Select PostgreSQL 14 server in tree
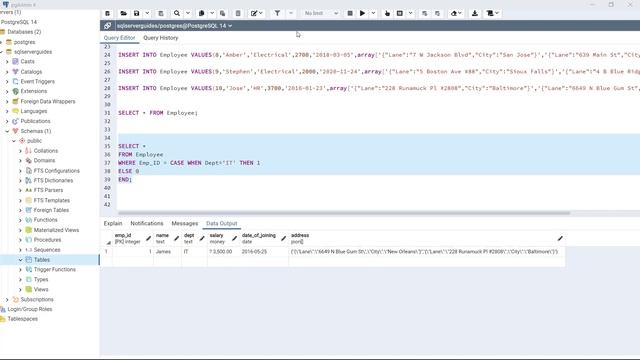The image size is (640, 360). [18, 22]
